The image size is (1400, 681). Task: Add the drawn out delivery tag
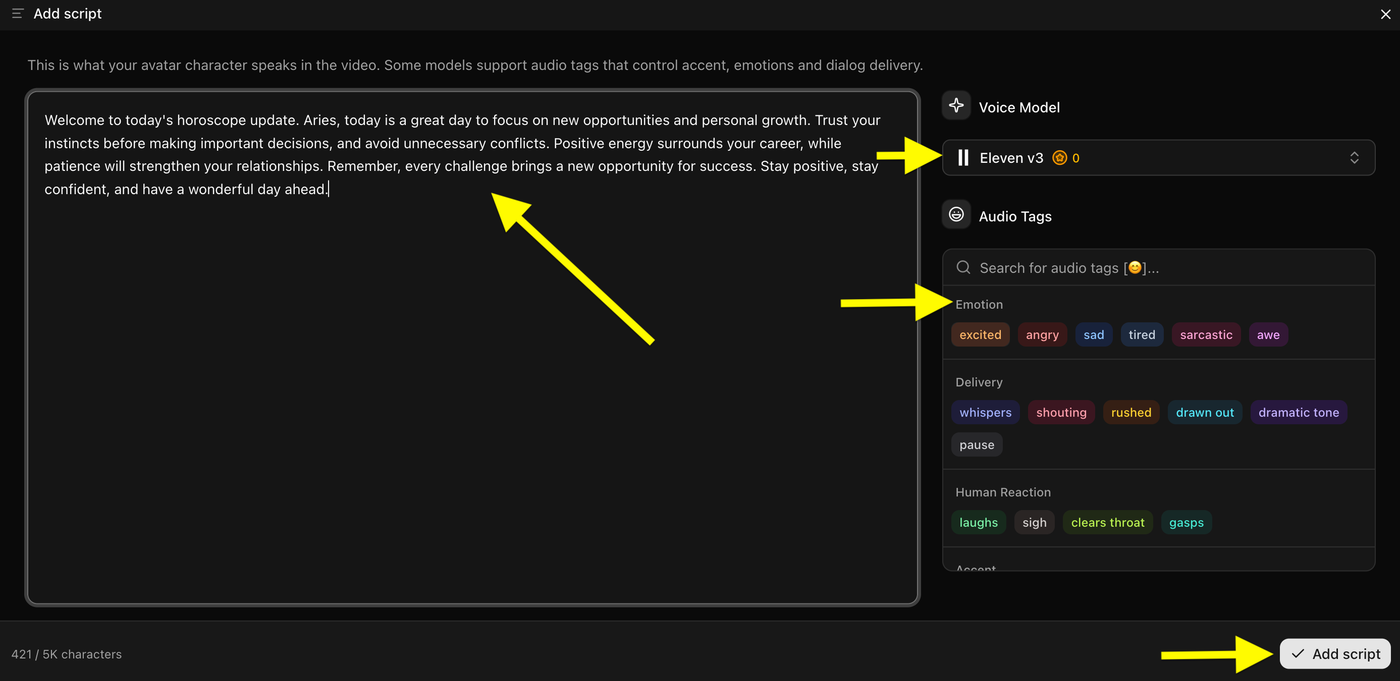point(1205,412)
